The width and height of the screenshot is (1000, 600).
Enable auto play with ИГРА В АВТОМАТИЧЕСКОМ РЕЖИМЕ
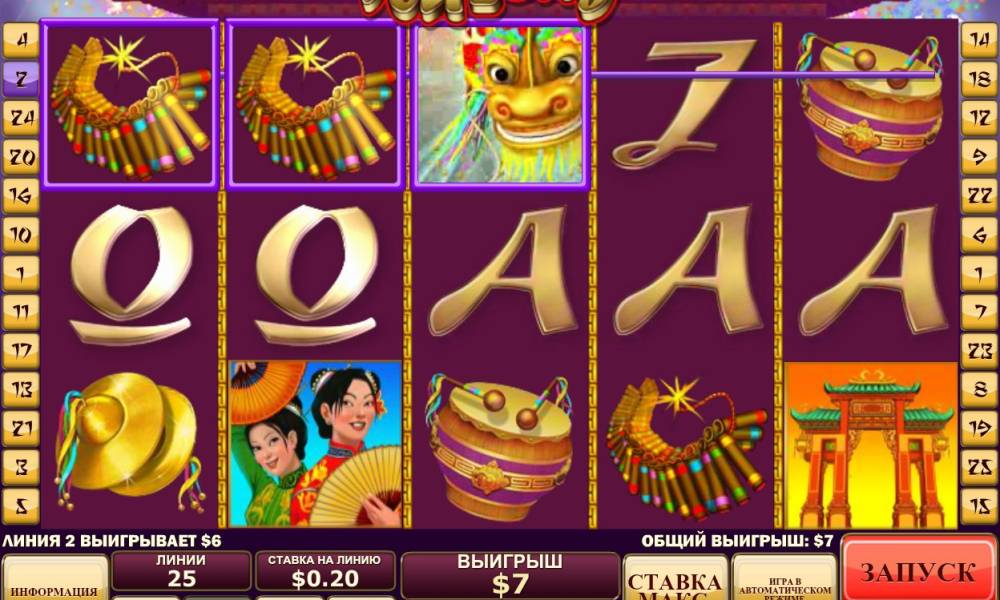784,578
